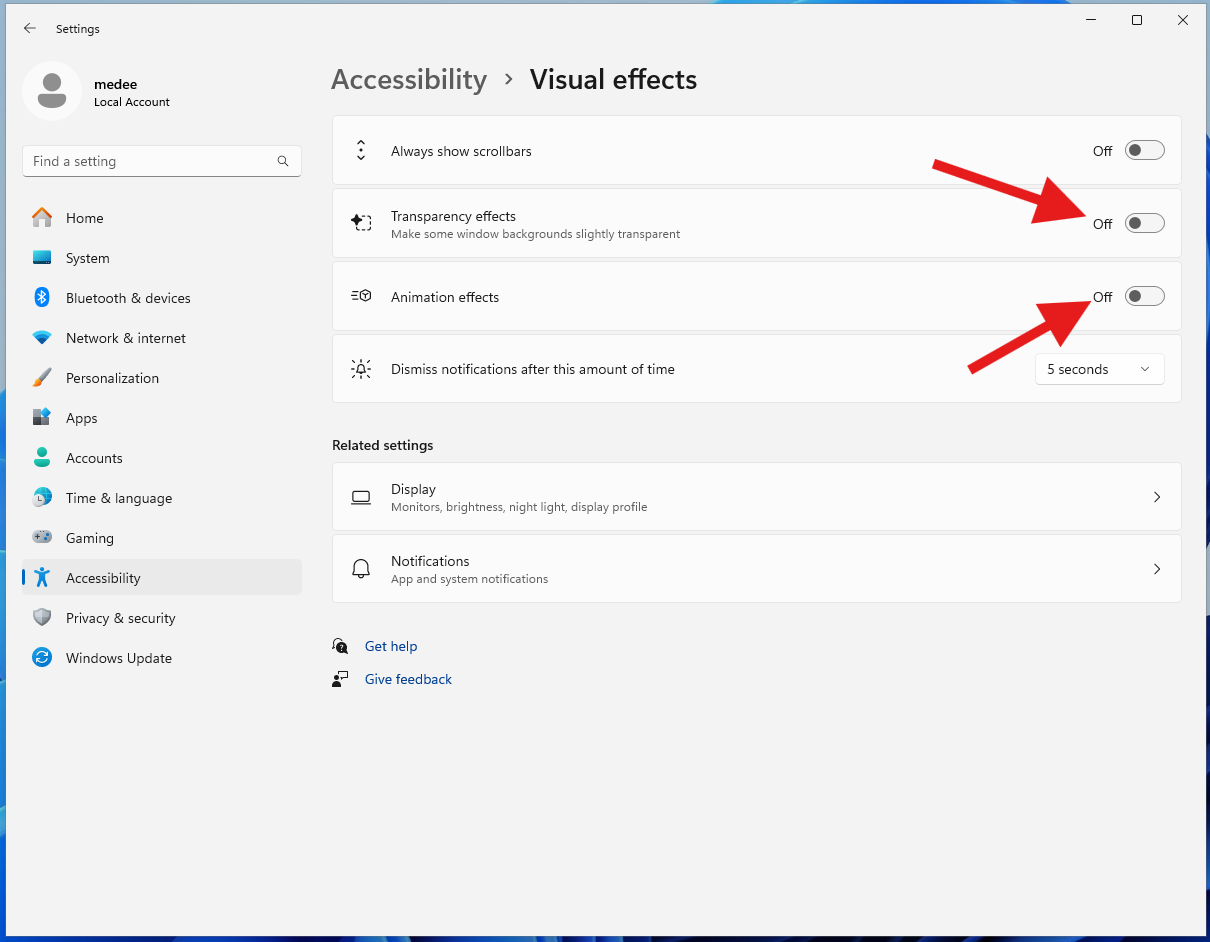The width and height of the screenshot is (1210, 942).
Task: Toggle Animation effects on
Action: click(x=1145, y=297)
